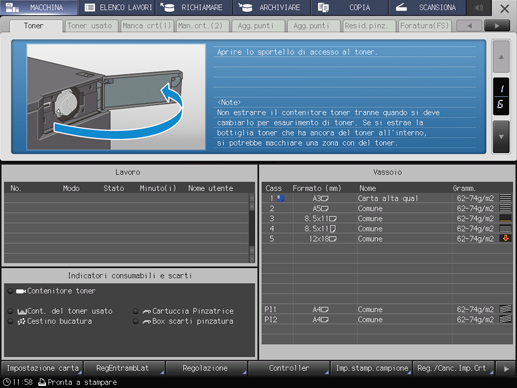The width and height of the screenshot is (517, 388).
Task: Click tray 2 paper level indicator
Action: (505, 208)
